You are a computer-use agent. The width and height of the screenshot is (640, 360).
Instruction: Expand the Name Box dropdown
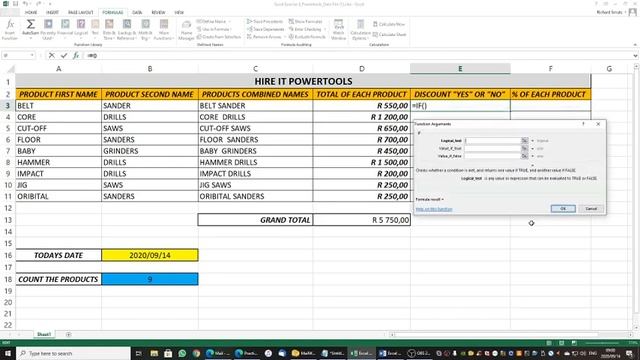(x=32, y=55)
